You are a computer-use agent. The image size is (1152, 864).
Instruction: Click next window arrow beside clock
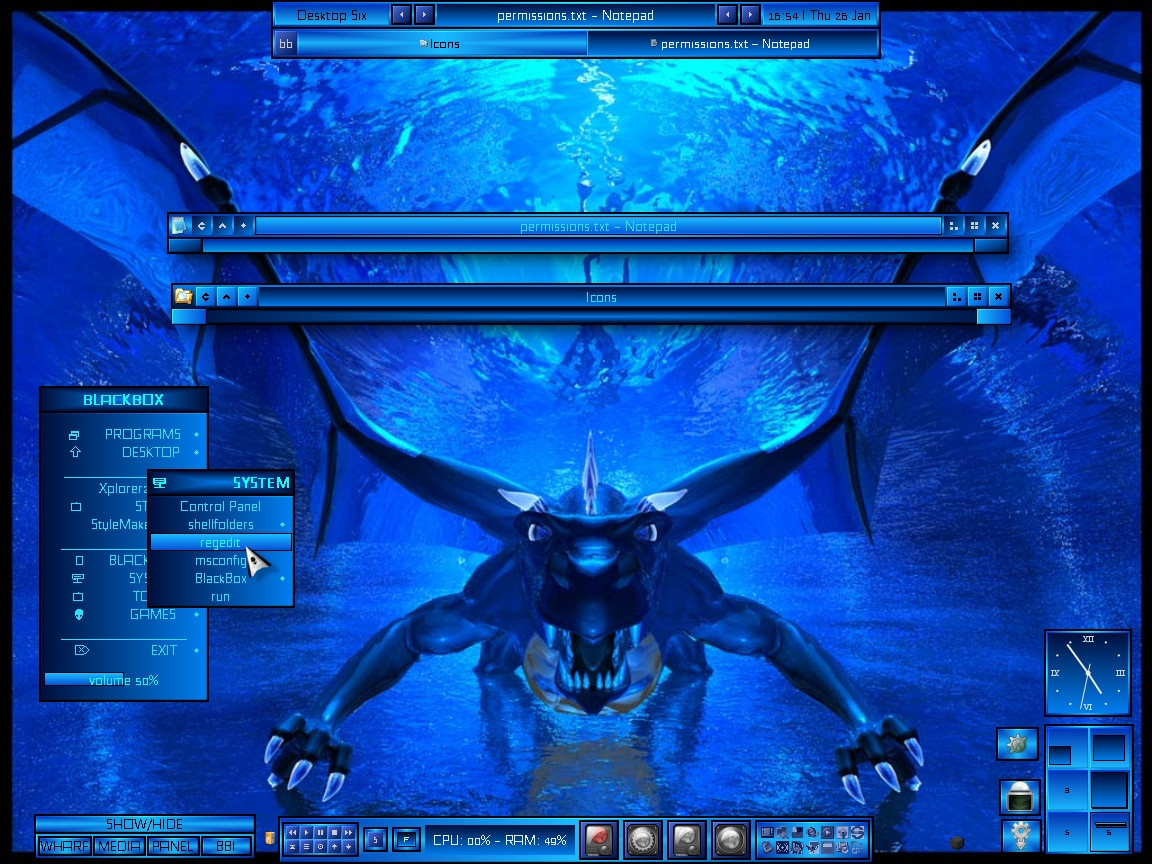click(x=749, y=15)
